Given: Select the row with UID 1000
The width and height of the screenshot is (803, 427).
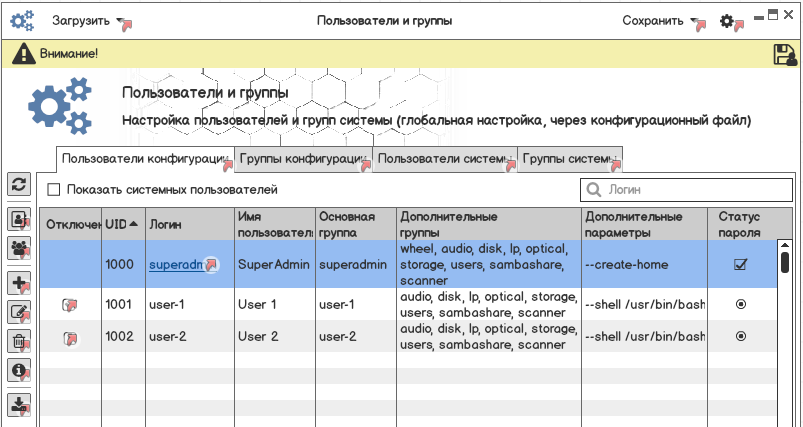Looking at the screenshot, I should (x=409, y=264).
